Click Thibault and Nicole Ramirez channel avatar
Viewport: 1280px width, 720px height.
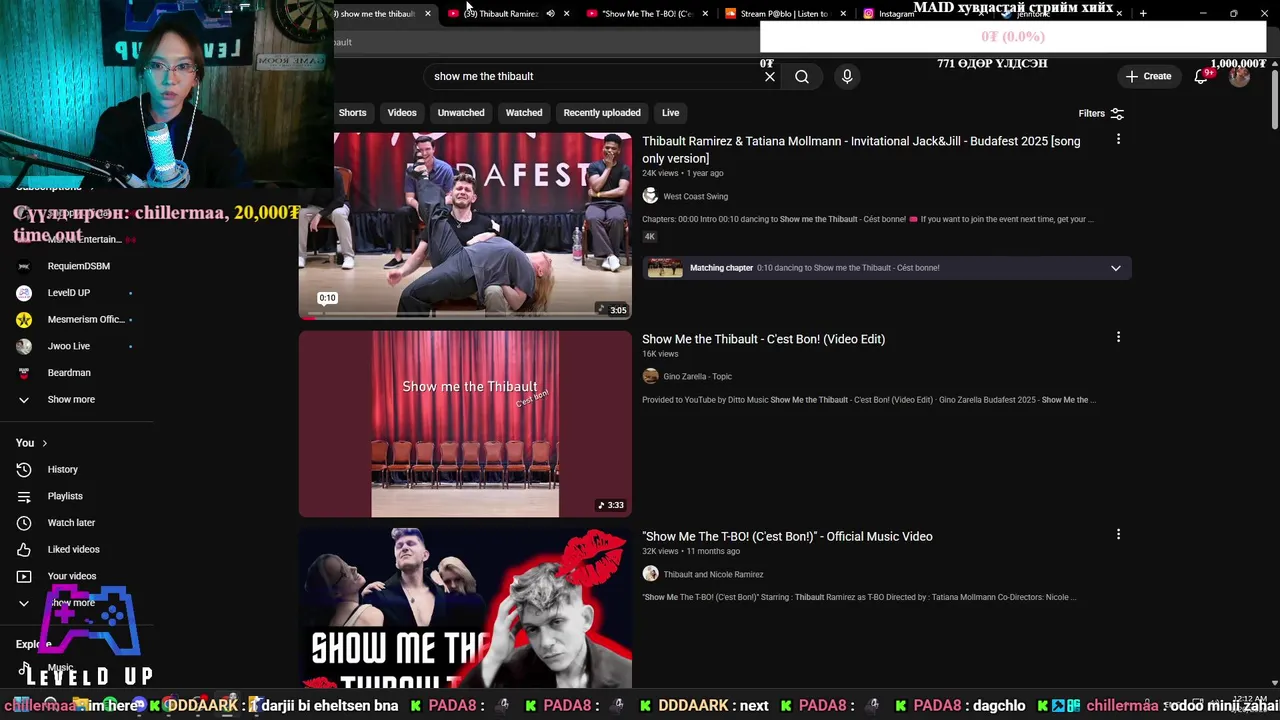[650, 574]
